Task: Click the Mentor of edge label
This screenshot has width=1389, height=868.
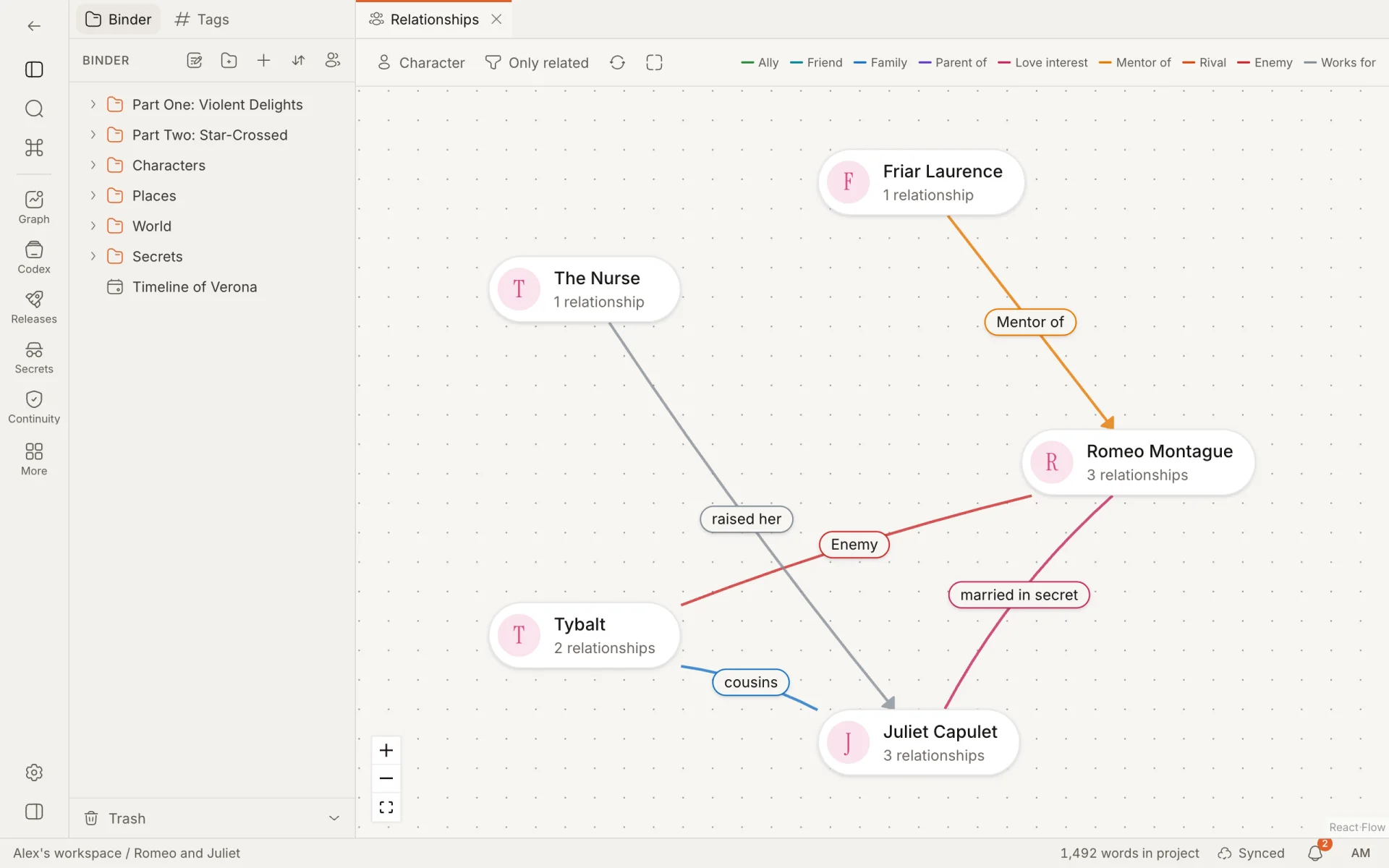Action: tap(1030, 323)
